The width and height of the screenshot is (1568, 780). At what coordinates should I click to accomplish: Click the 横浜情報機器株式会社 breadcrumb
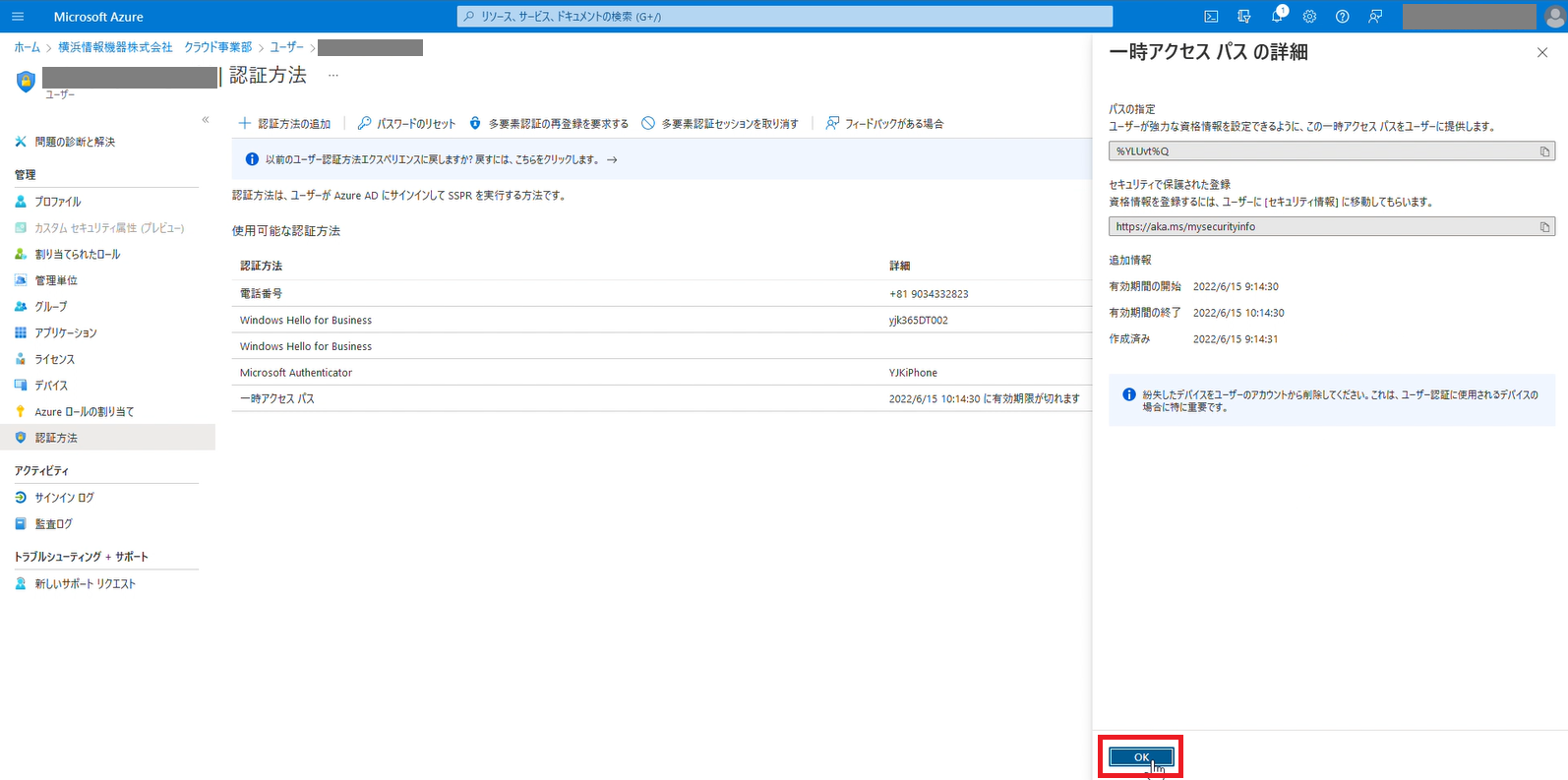point(115,47)
